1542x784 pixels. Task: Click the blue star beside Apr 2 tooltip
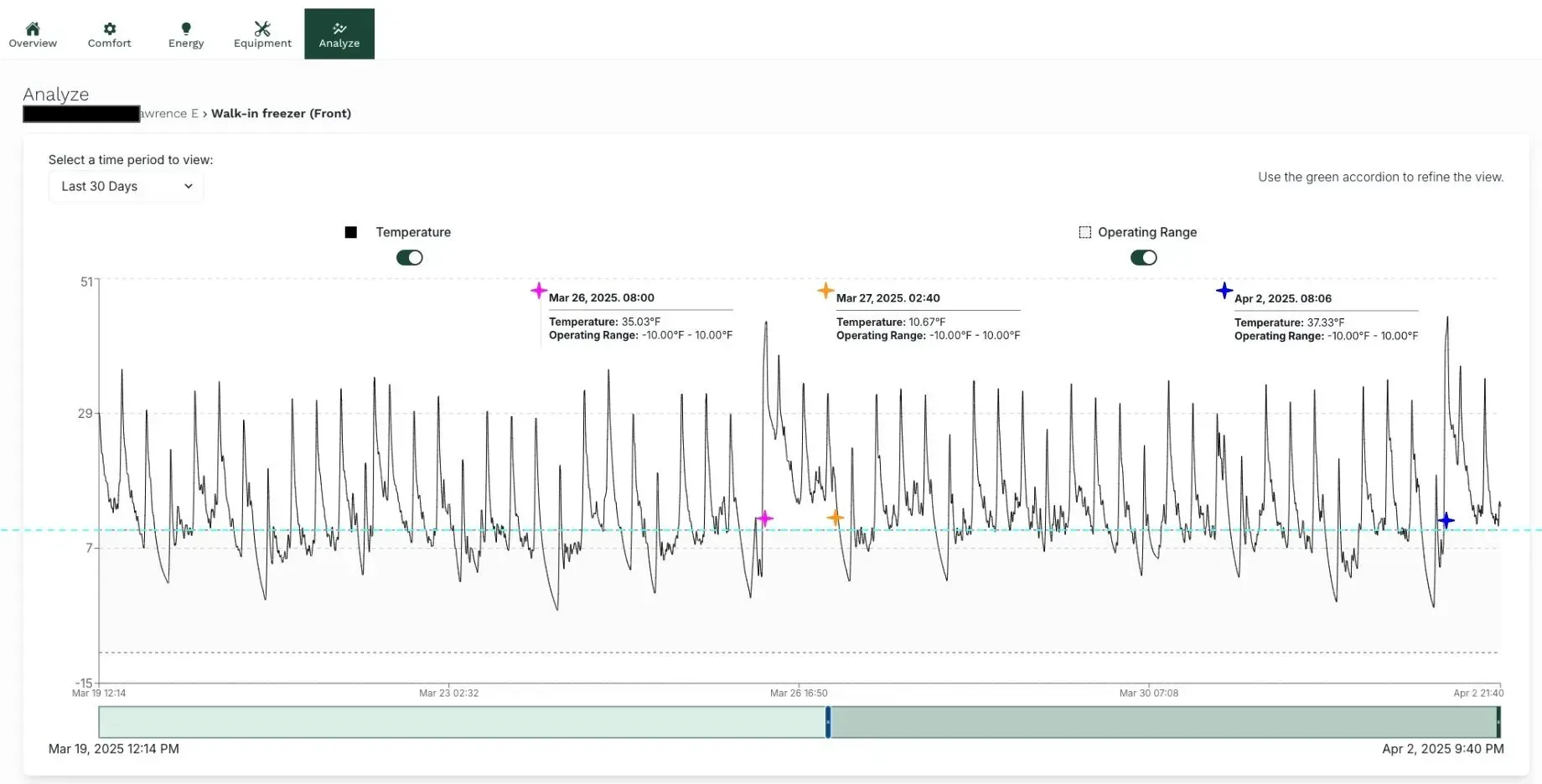1224,291
